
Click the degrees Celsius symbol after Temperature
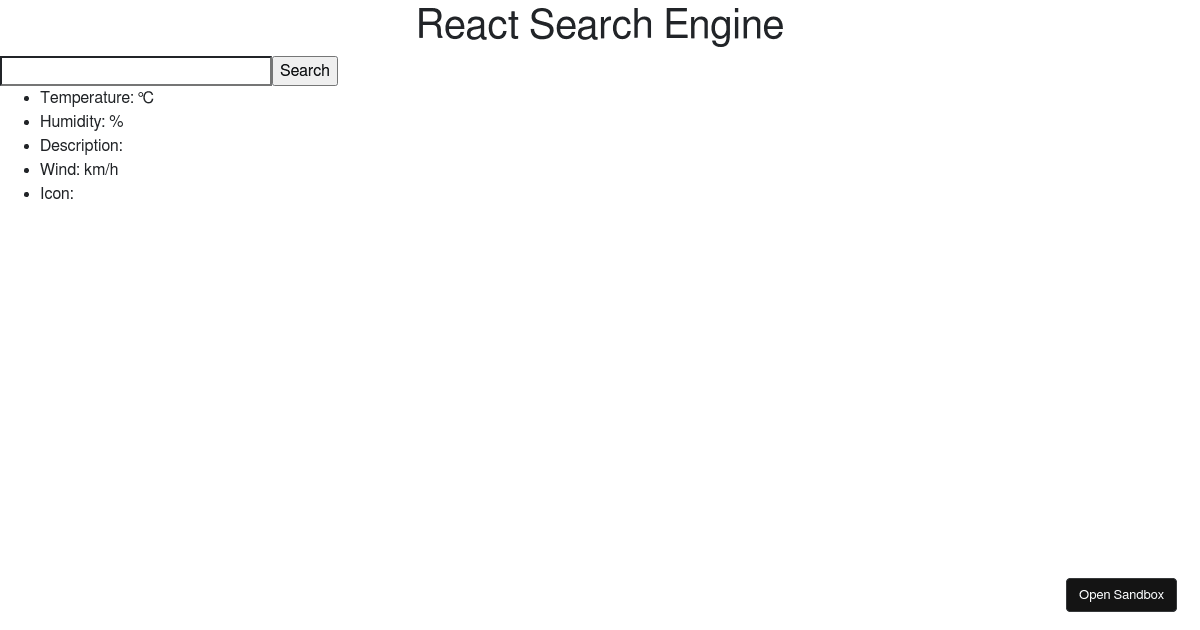point(146,98)
